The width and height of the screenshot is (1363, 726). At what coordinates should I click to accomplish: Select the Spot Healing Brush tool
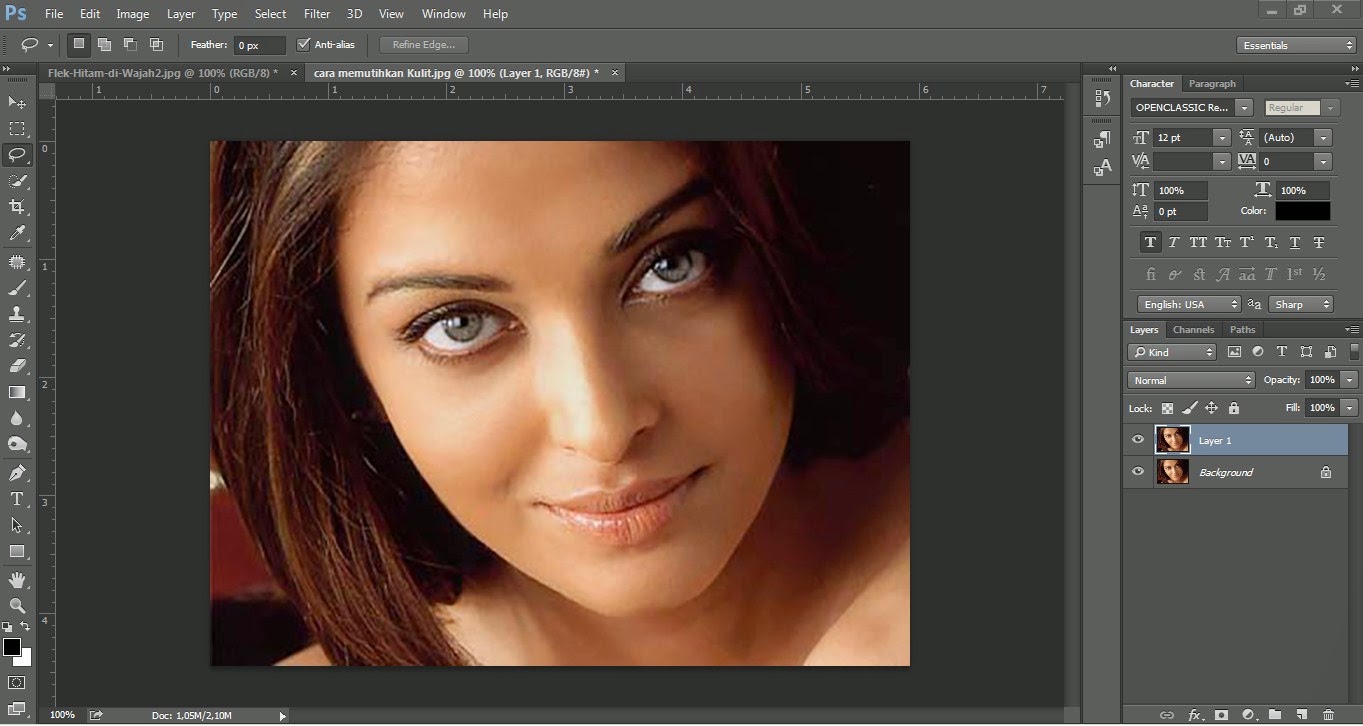[x=17, y=262]
